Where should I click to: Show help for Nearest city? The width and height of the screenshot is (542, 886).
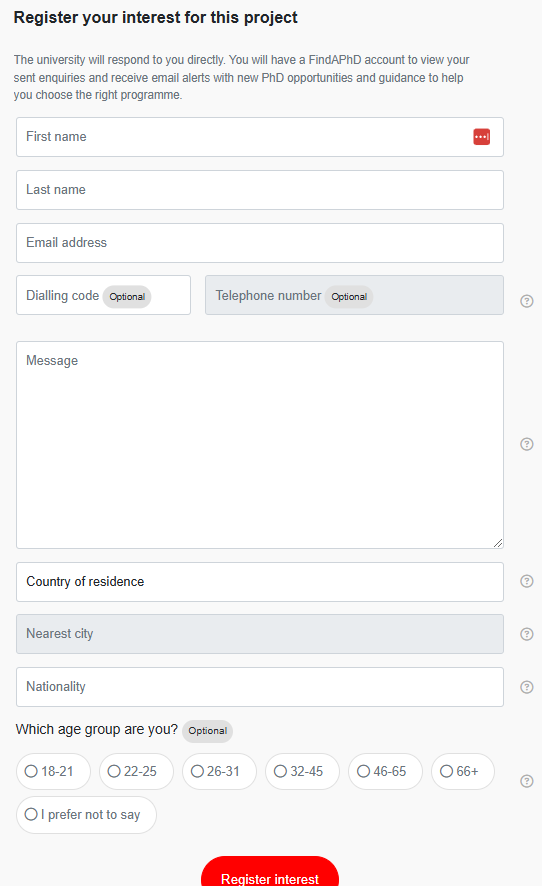527,634
